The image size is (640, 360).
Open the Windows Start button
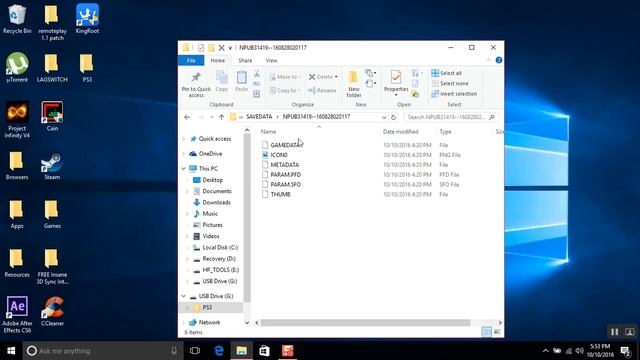11,351
